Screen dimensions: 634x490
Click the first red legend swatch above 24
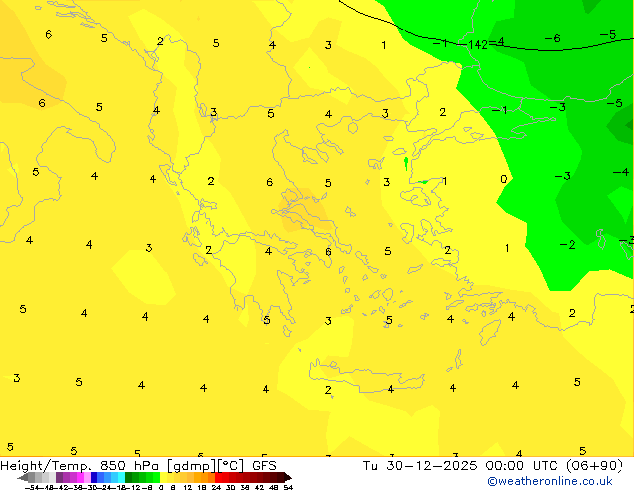click(218, 477)
